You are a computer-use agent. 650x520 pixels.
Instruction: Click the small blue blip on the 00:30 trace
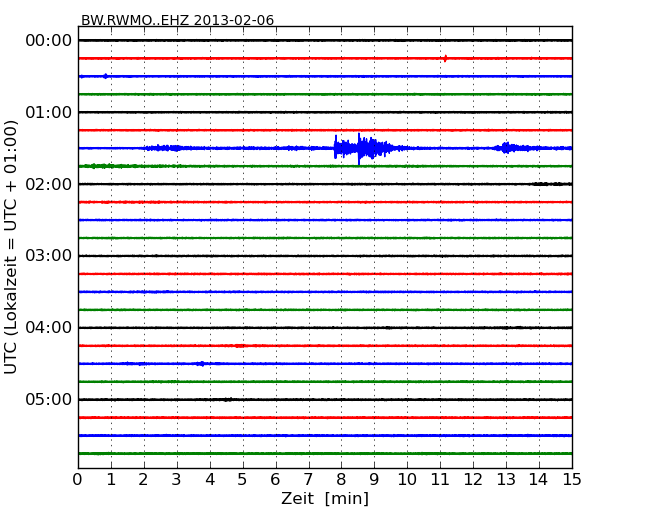click(106, 76)
